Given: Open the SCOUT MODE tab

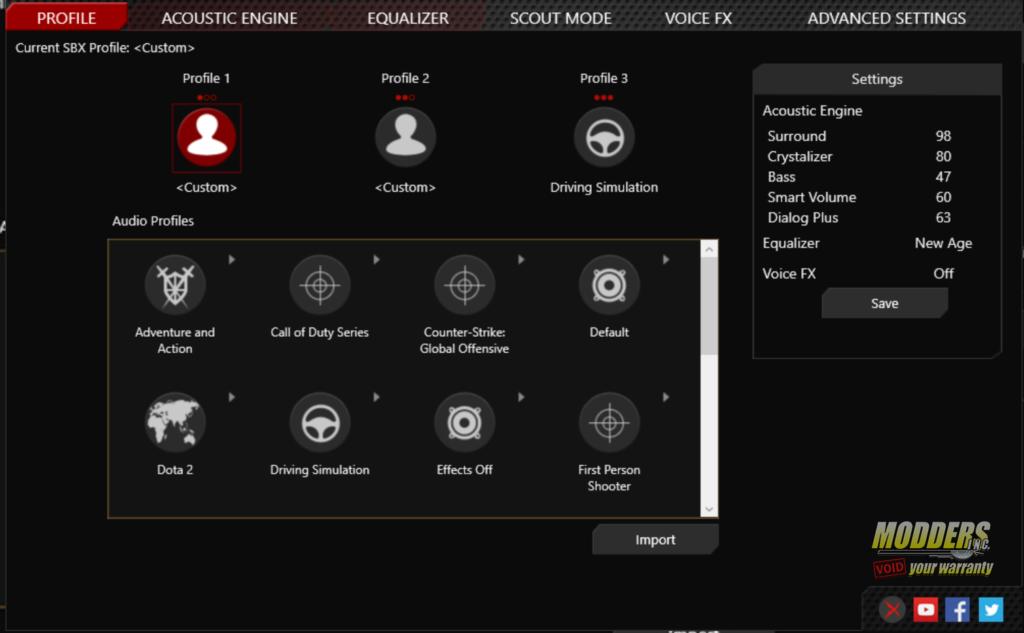Looking at the screenshot, I should pos(560,18).
